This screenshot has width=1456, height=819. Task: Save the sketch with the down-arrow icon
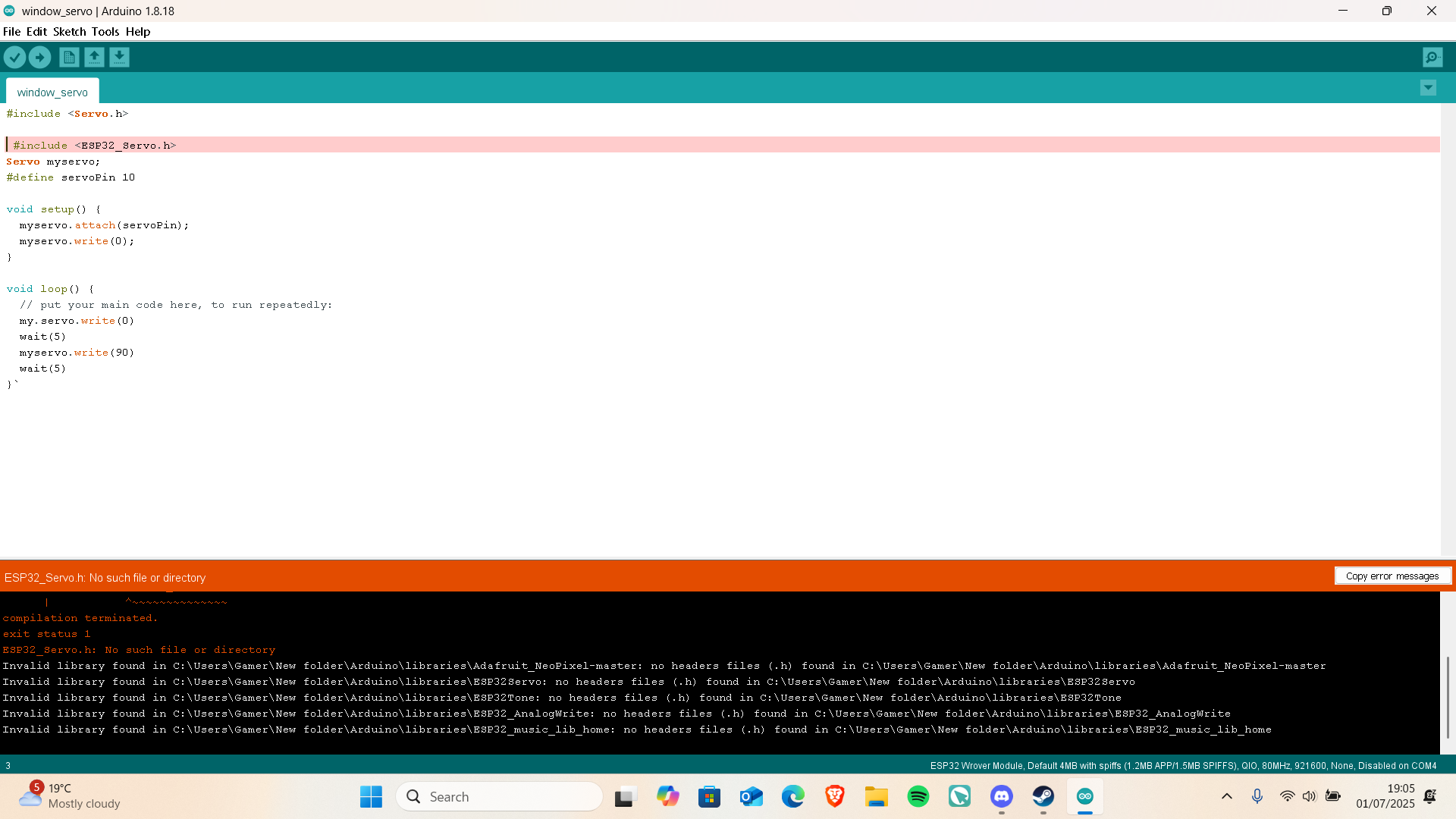click(x=119, y=57)
